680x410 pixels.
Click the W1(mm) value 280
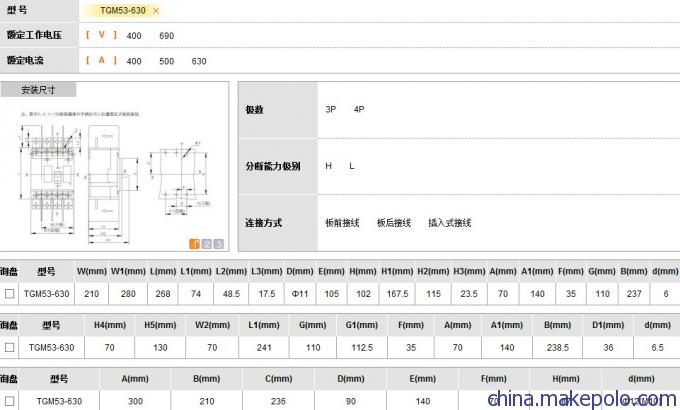128,294
